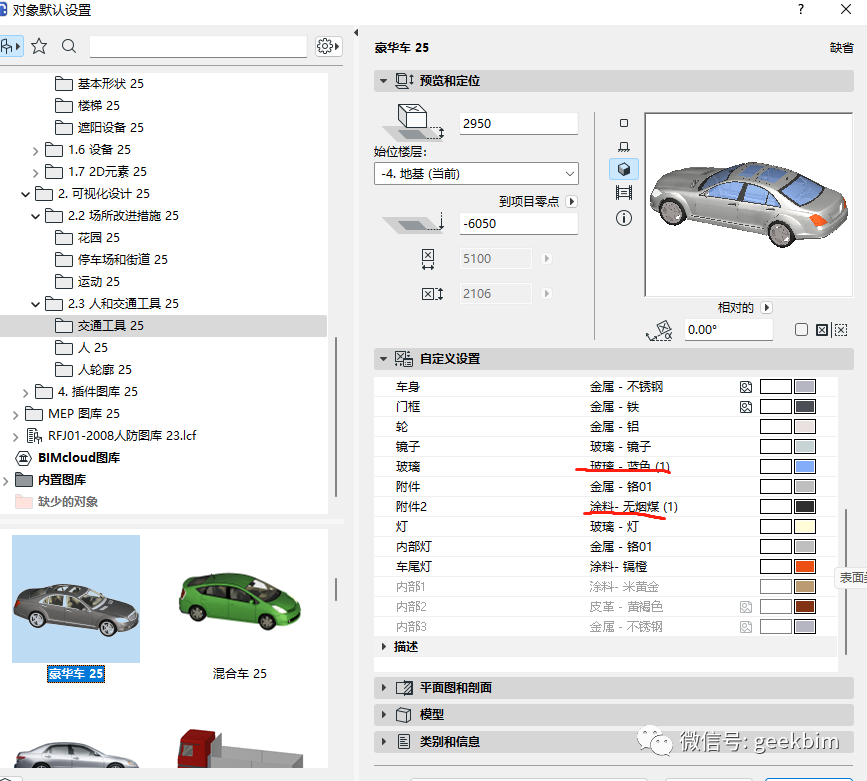Image resolution: width=867 pixels, height=781 pixels.
Task: Expand the MEP 图库 25 folder
Action: [x=15, y=414]
